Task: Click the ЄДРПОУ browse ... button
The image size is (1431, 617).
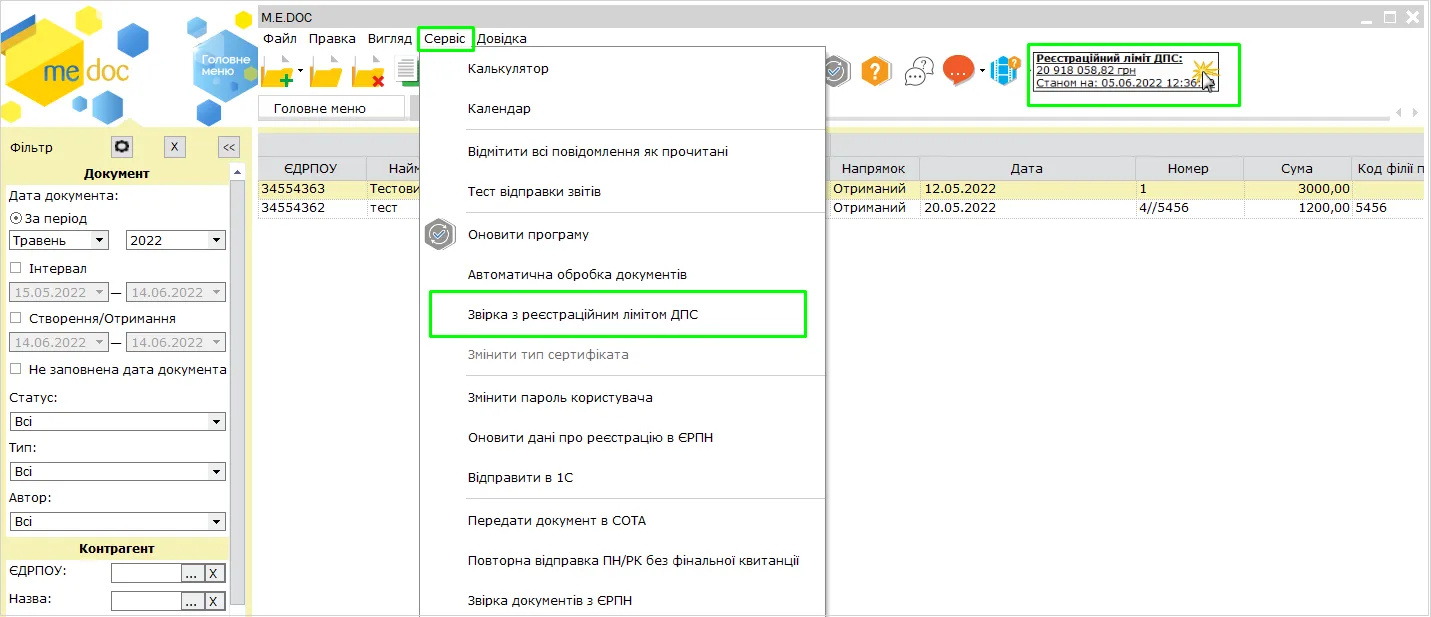Action: coord(192,573)
